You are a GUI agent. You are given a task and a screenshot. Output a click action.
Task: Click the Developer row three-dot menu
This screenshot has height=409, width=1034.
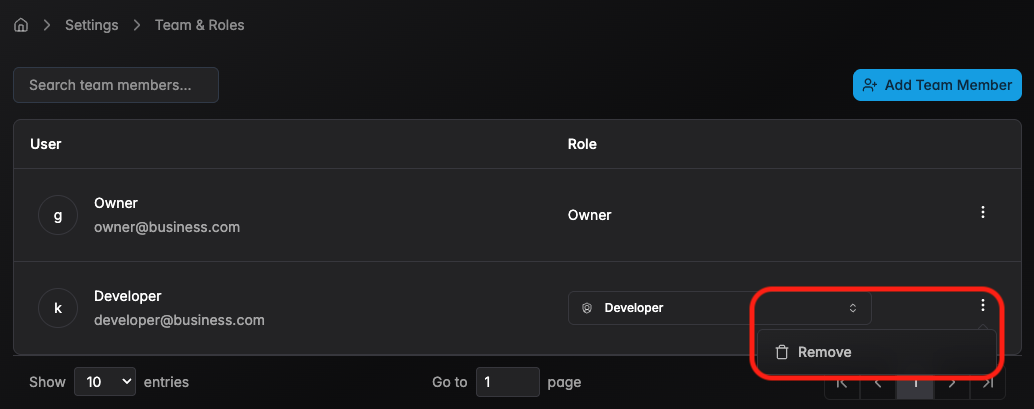point(983,306)
